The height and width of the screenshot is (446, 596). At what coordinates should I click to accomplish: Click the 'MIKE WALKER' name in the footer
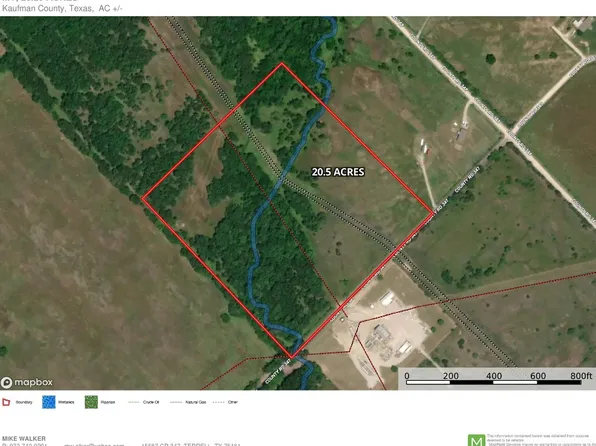(x=24, y=438)
